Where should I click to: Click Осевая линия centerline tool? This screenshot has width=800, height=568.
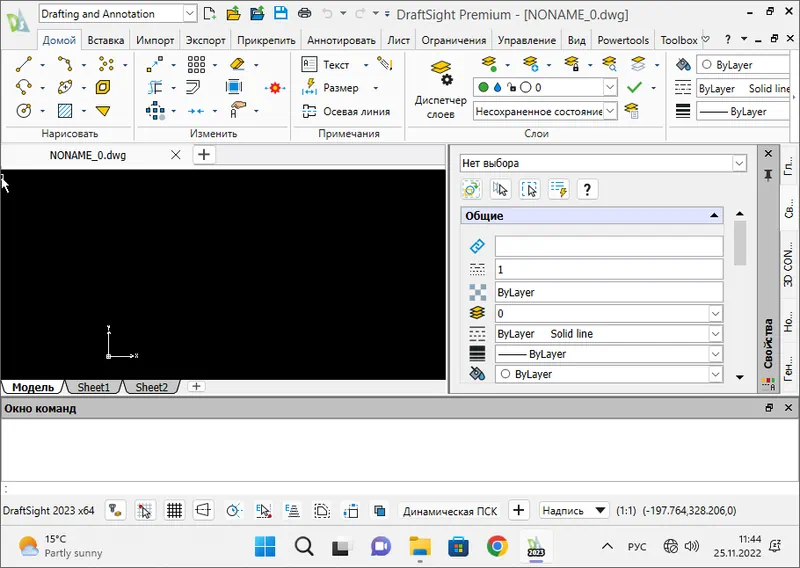346,111
